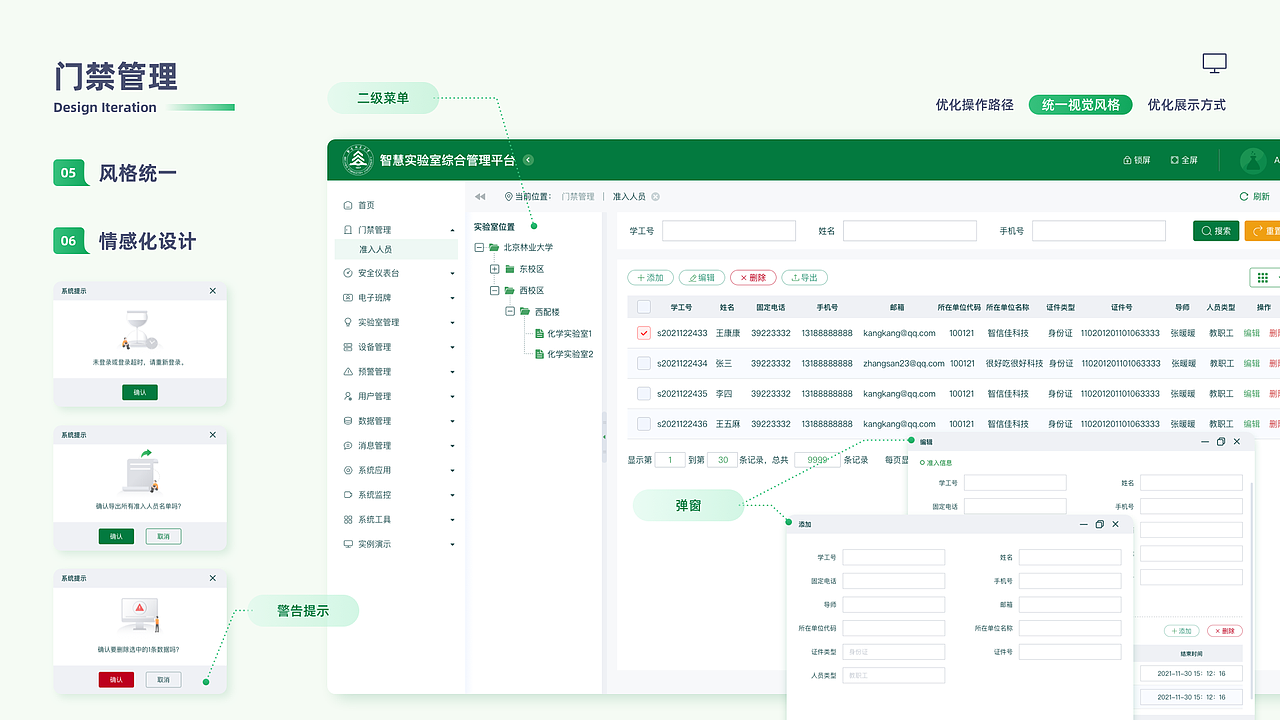Image resolution: width=1280 pixels, height=720 pixels.
Task: Collapse sidebar via arrow beside platform title
Action: pyautogui.click(x=528, y=160)
